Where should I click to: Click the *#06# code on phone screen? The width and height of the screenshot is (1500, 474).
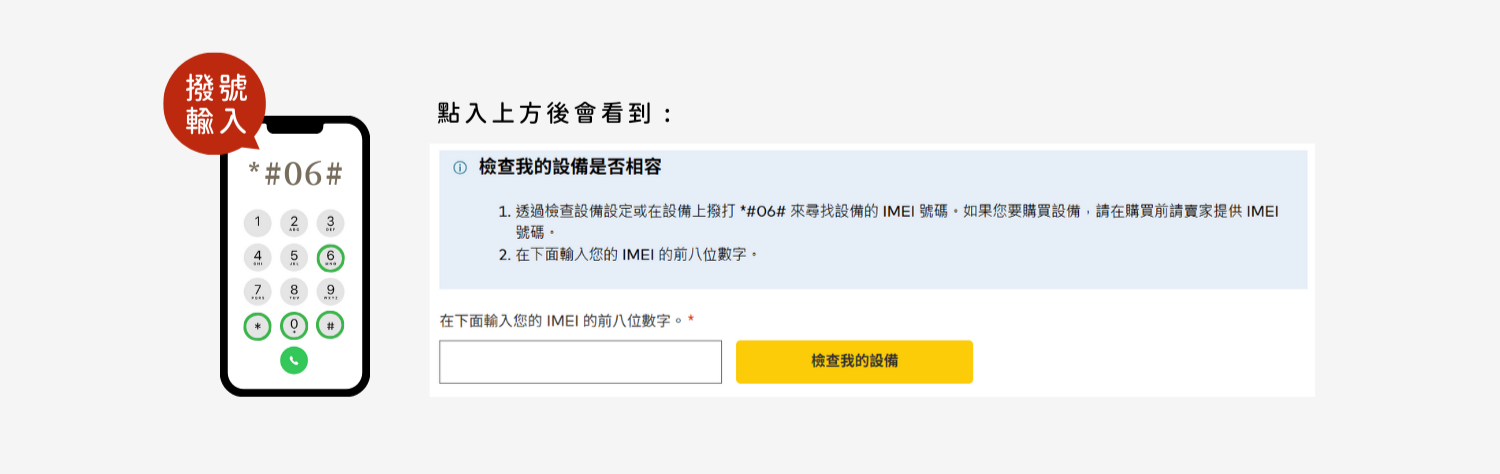(x=295, y=175)
